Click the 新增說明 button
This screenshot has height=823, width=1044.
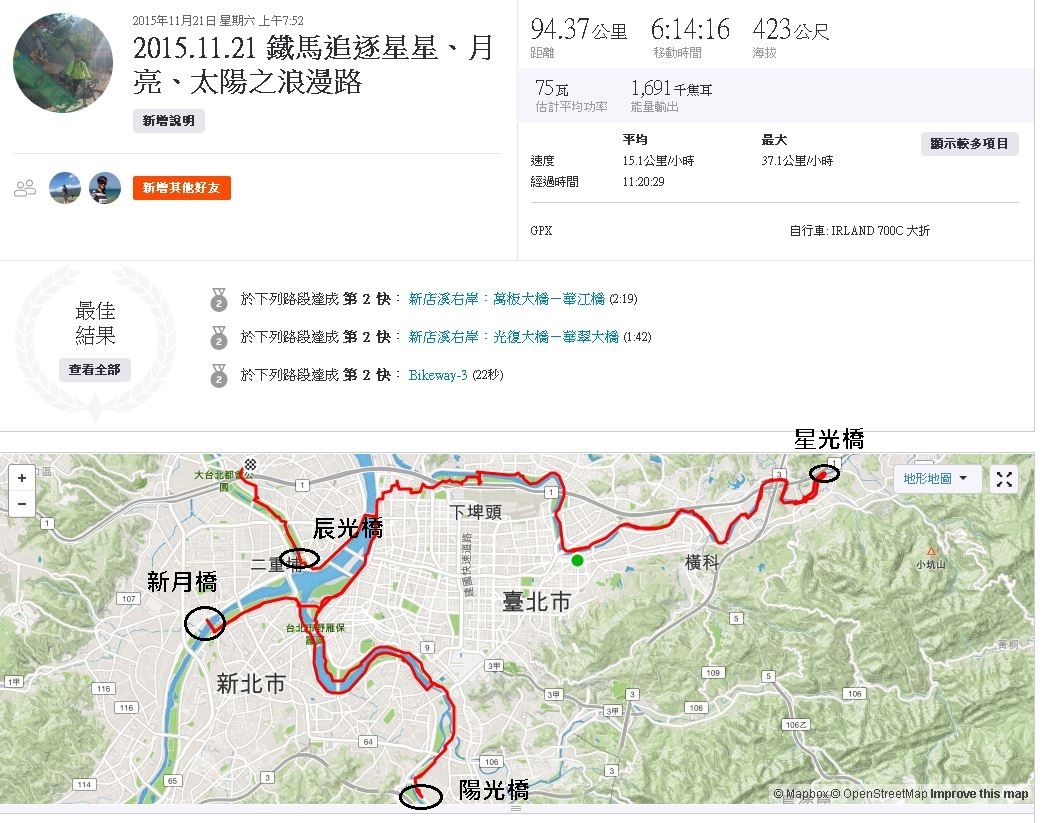tap(168, 121)
